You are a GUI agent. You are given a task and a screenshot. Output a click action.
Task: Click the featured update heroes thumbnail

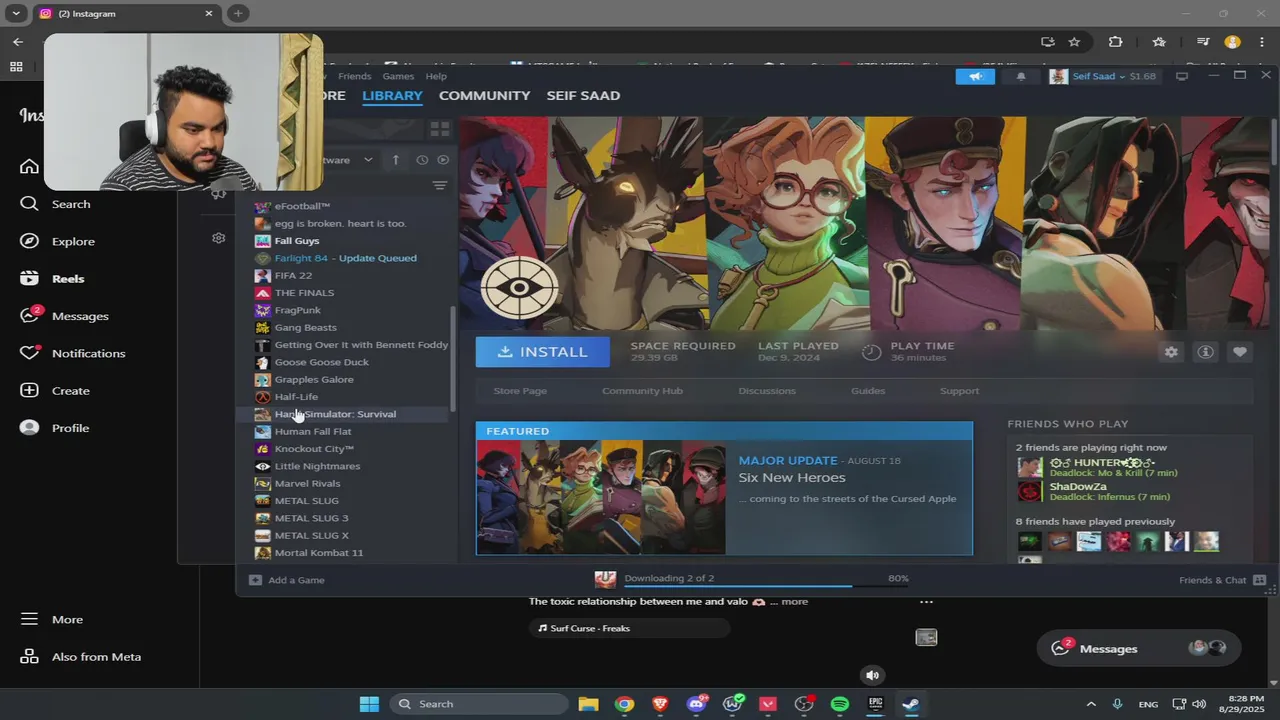pos(601,497)
